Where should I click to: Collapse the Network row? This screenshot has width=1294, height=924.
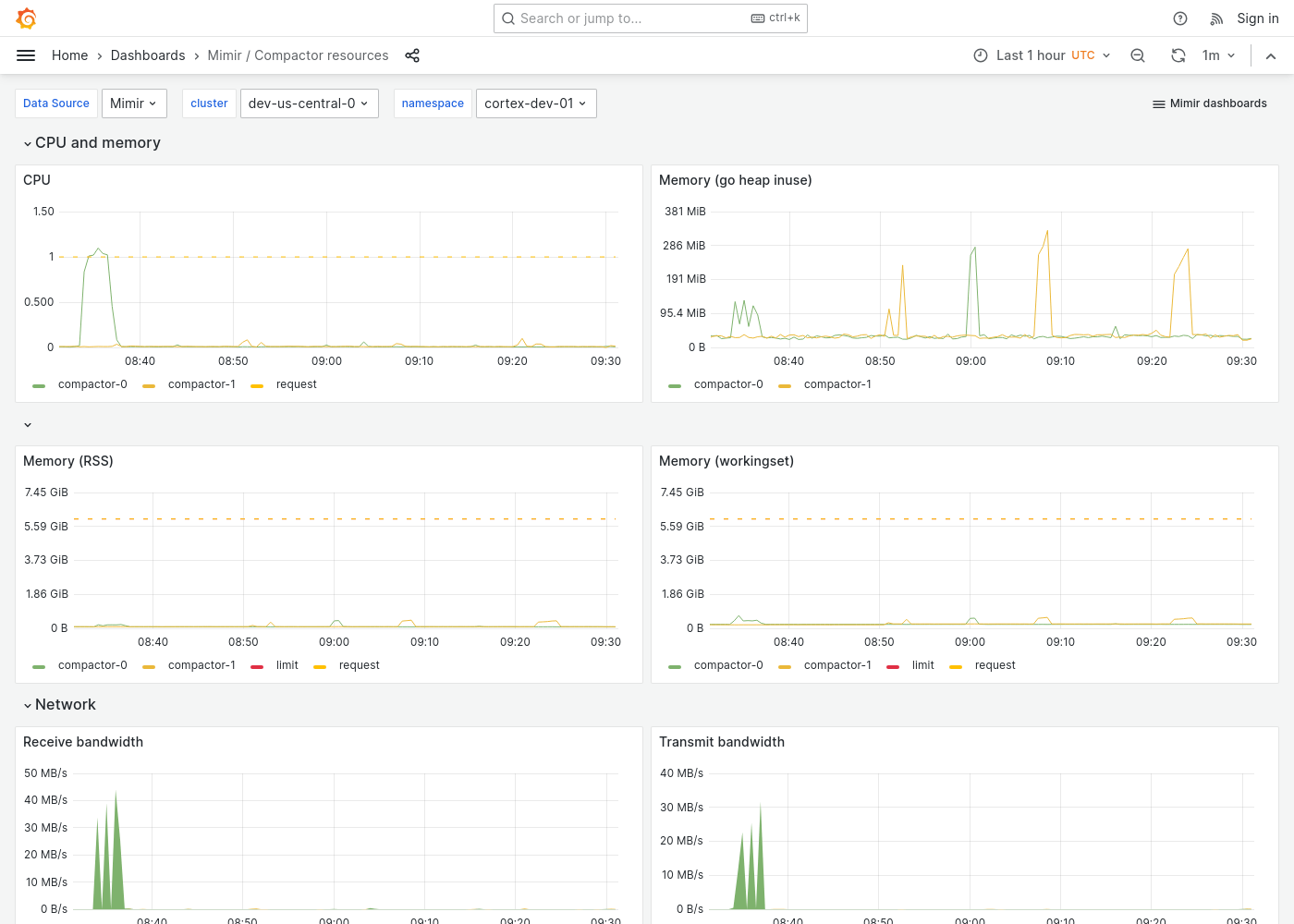(x=60, y=704)
